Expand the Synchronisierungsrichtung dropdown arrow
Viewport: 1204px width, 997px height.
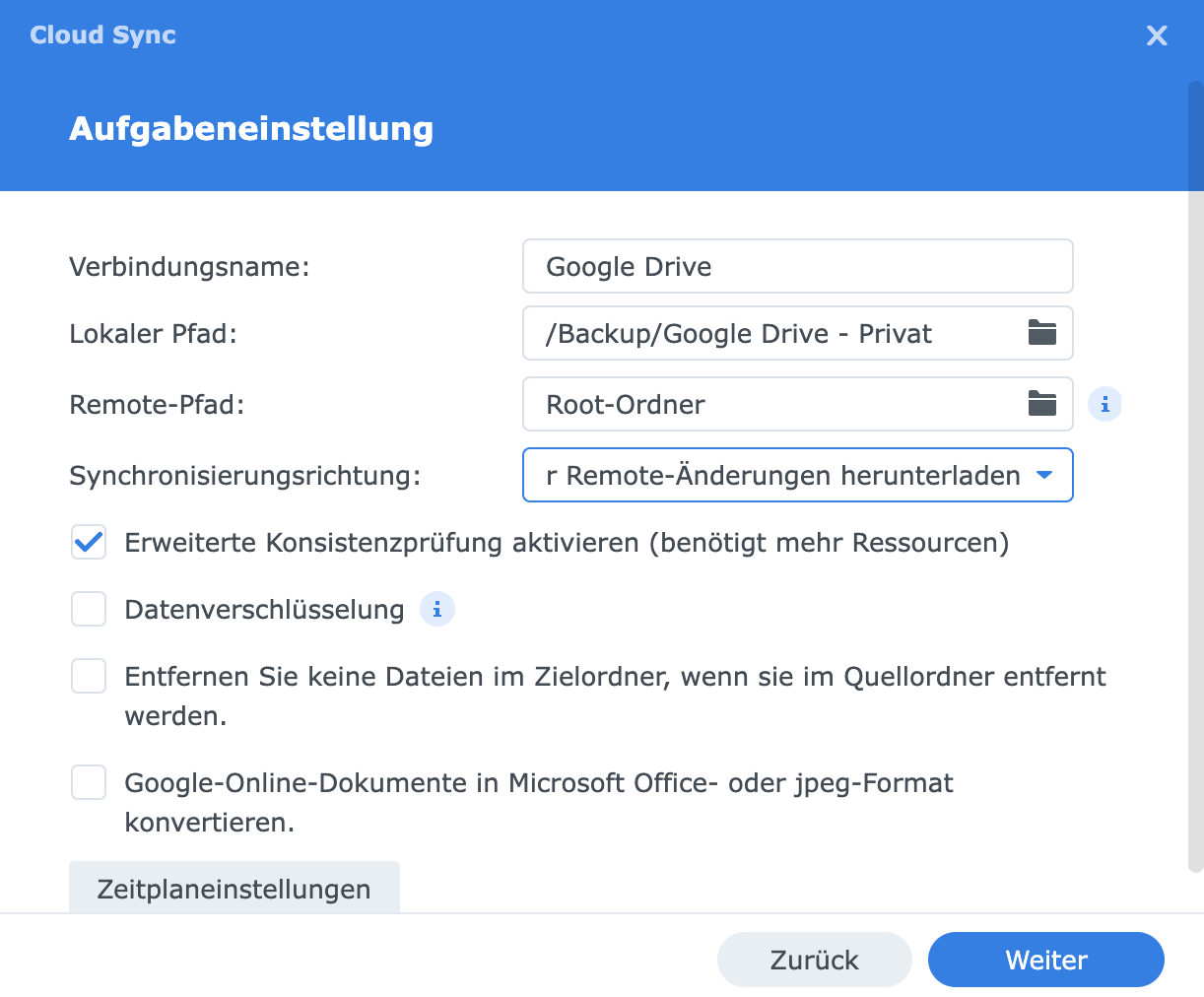(x=1044, y=475)
